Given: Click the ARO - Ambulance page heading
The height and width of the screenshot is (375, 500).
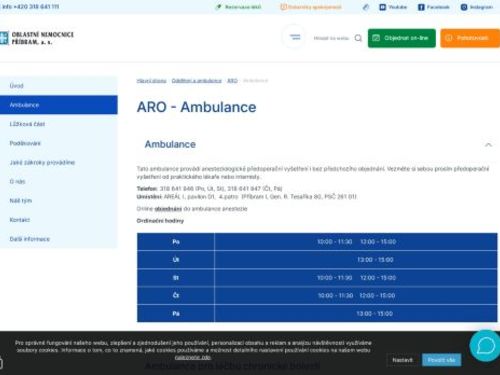Looking at the screenshot, I should click(x=197, y=107).
